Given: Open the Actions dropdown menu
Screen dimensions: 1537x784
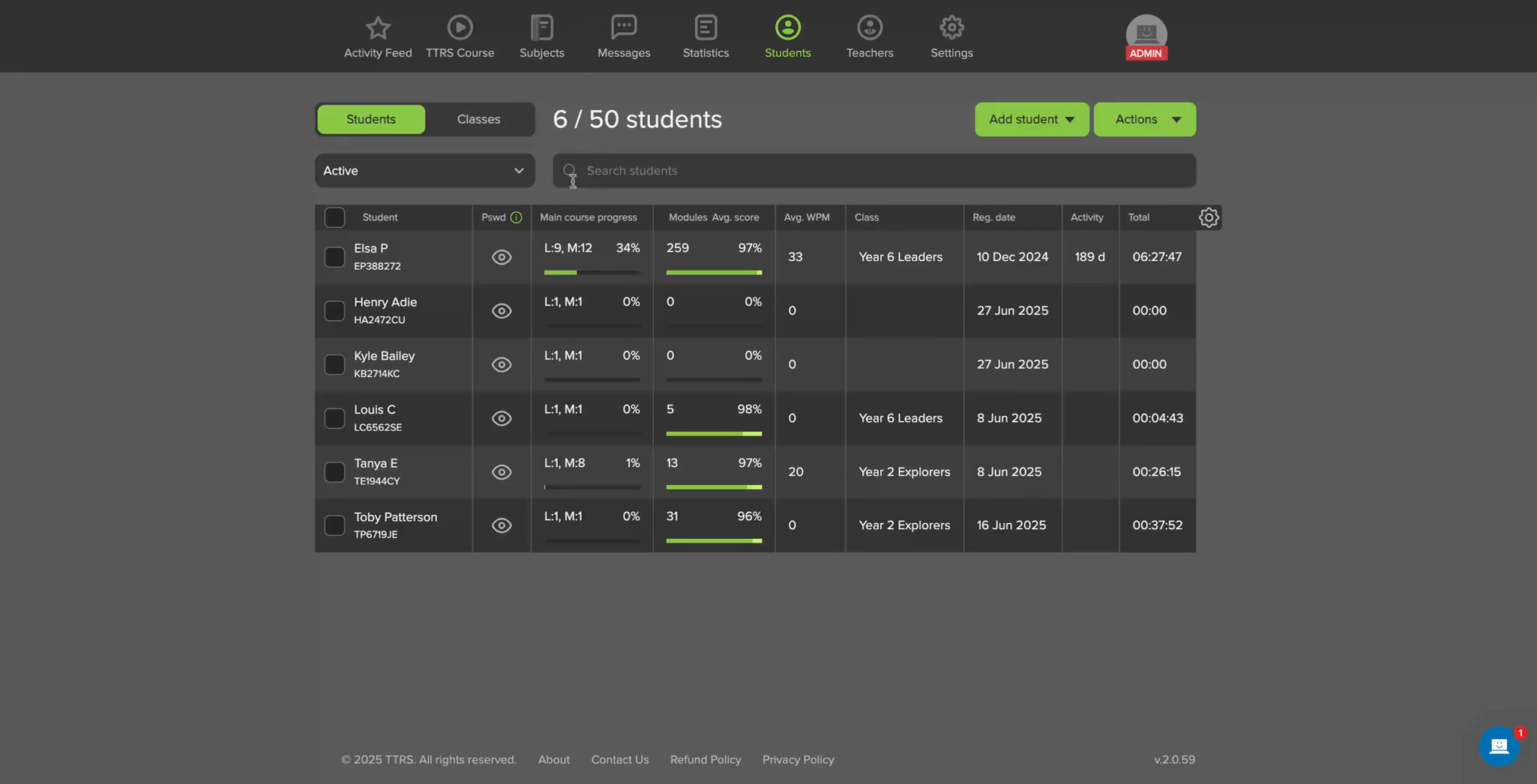Looking at the screenshot, I should [x=1144, y=119].
